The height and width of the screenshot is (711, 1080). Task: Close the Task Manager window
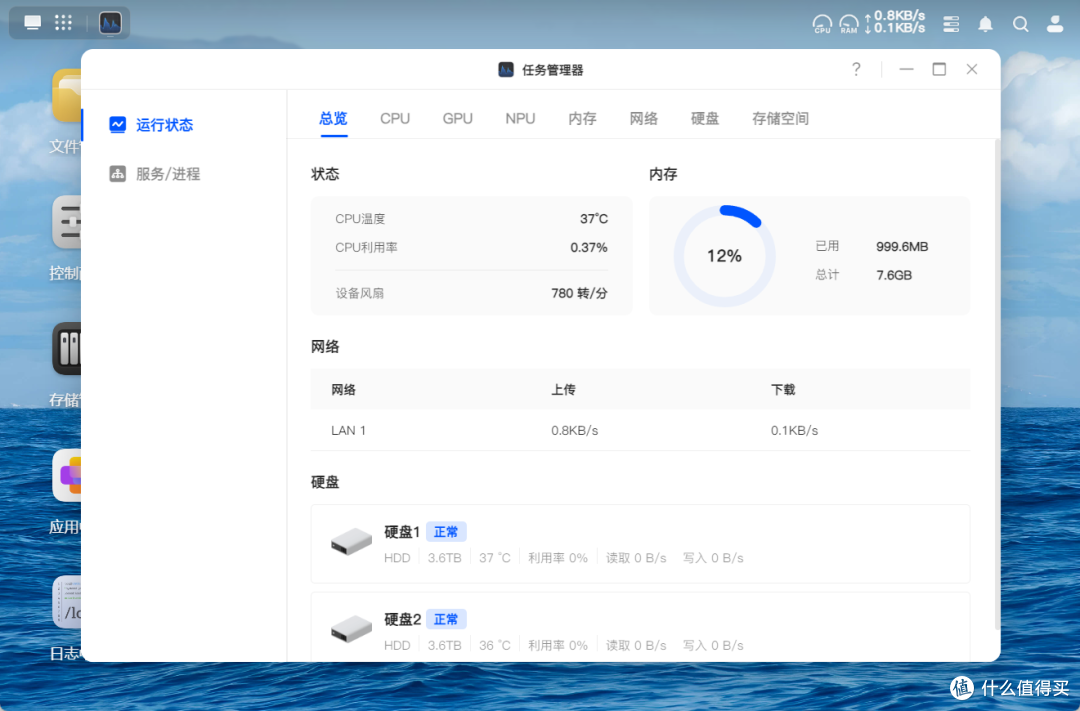coord(972,69)
